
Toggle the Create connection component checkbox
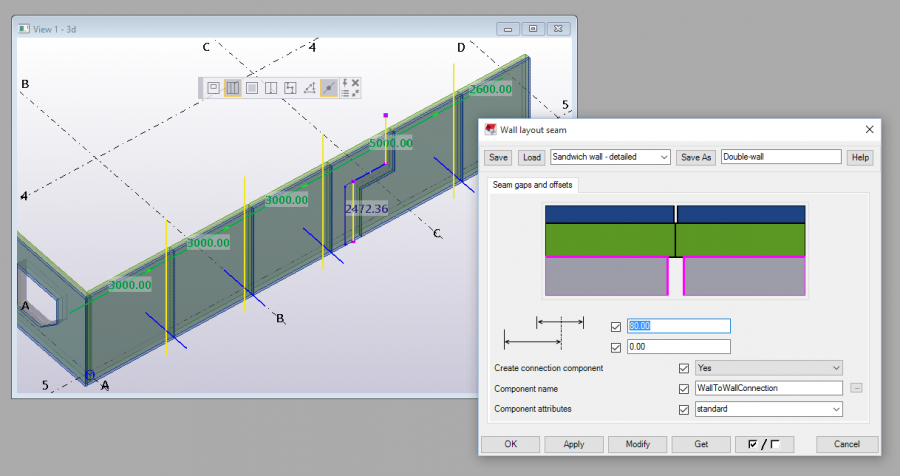pos(684,368)
